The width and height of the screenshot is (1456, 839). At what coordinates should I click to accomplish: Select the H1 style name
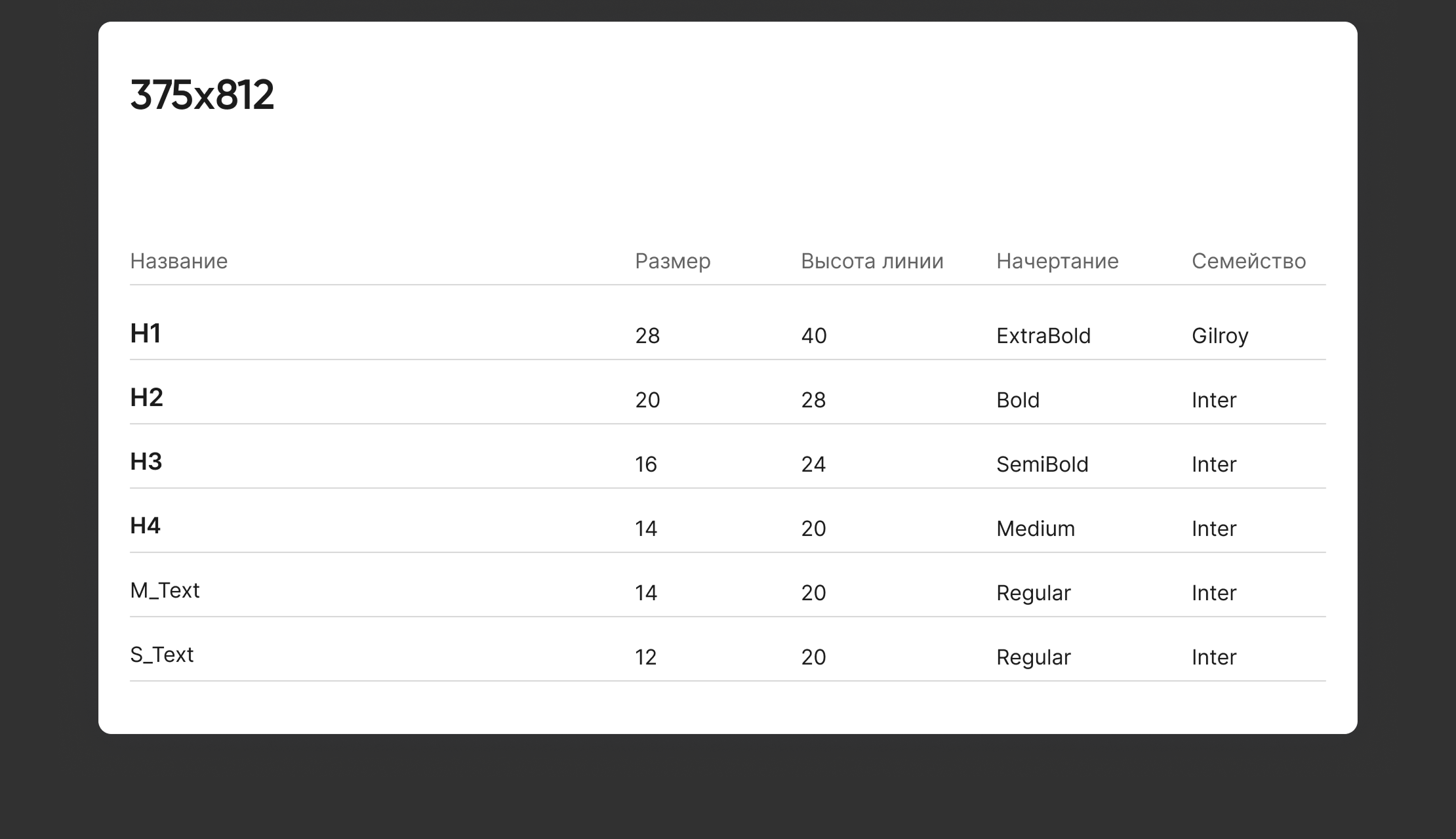[146, 333]
